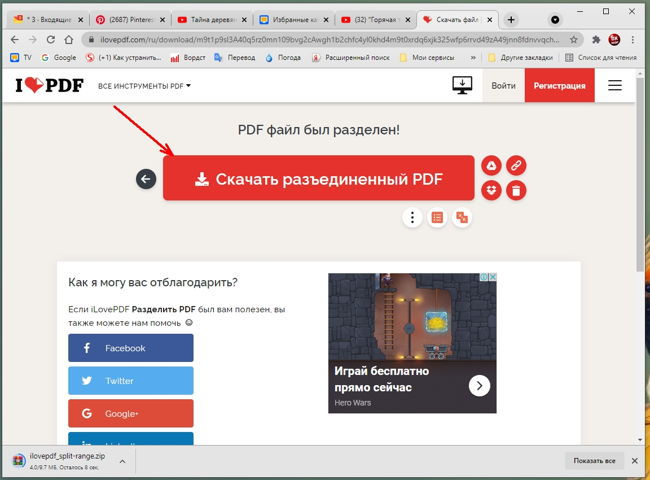Open the three-dots more options button
This screenshot has height=480, width=650.
412,217
